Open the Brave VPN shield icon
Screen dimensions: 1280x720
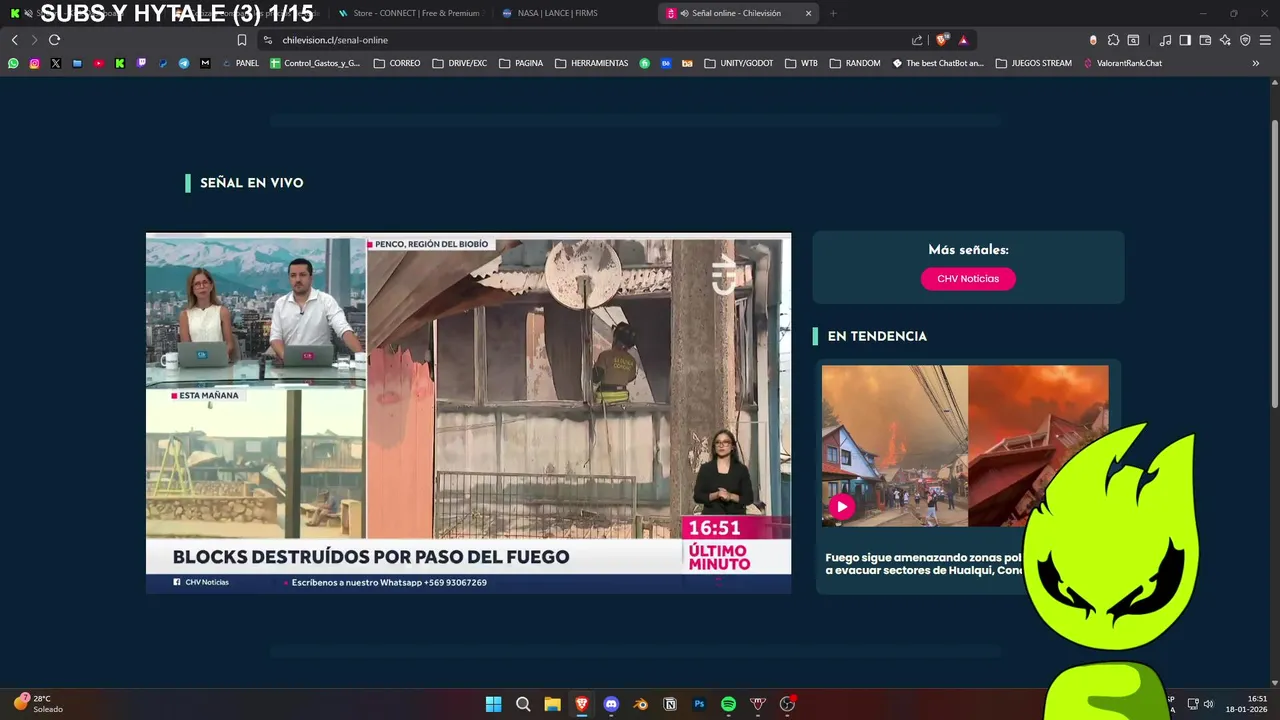click(x=1245, y=40)
